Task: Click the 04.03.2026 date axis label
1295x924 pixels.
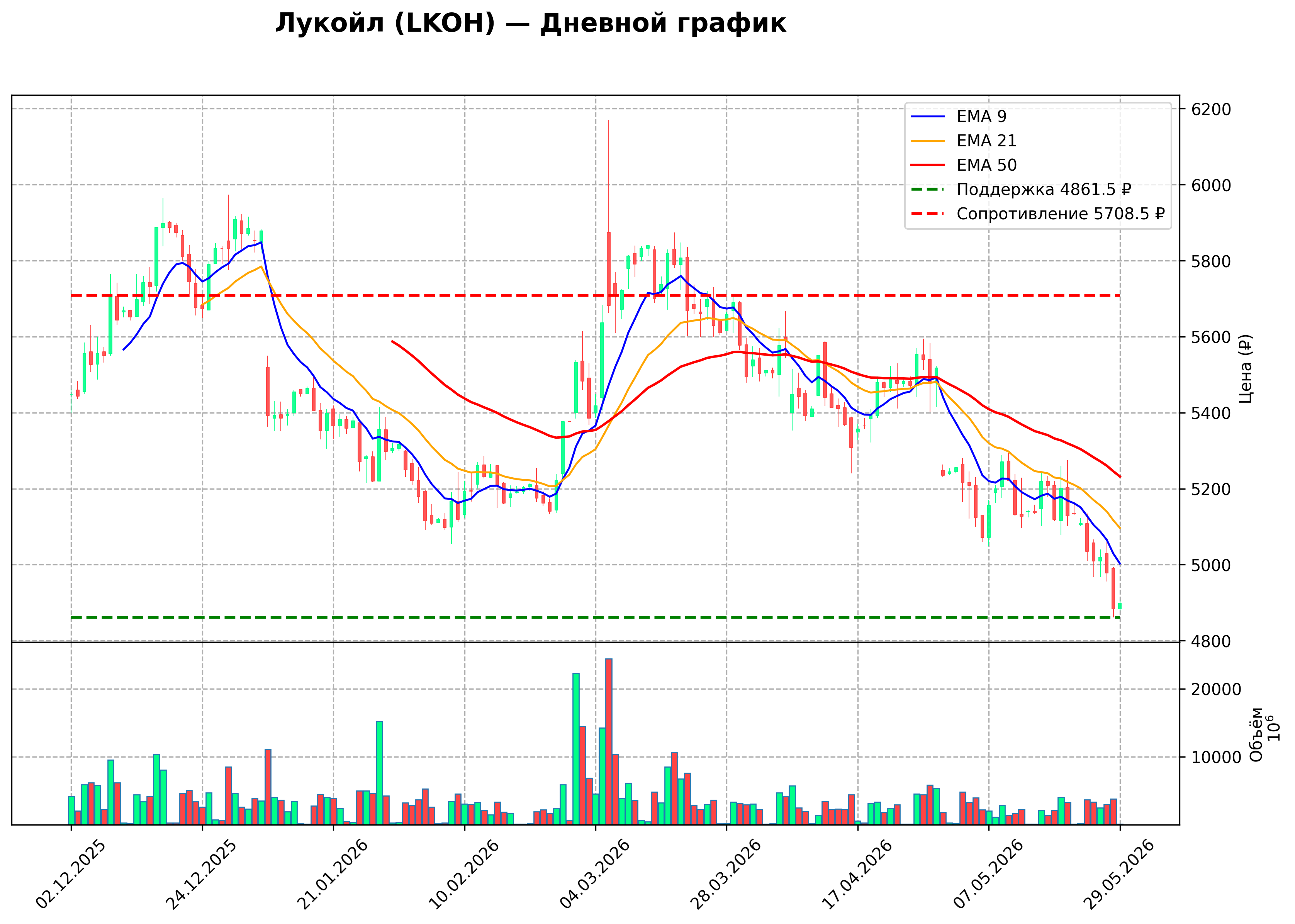Action: pyautogui.click(x=595, y=874)
